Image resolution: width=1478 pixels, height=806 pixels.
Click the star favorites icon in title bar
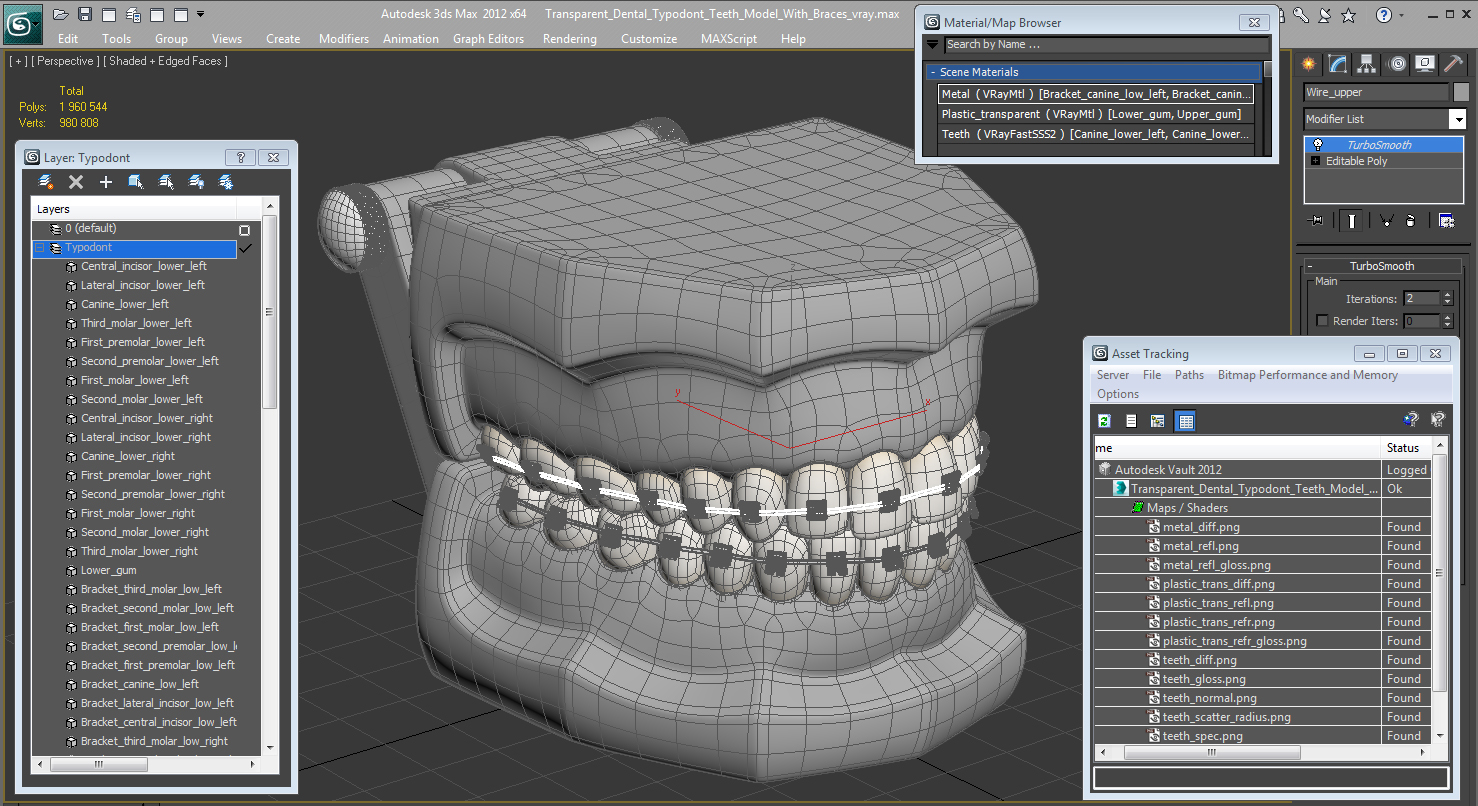[x=1349, y=15]
